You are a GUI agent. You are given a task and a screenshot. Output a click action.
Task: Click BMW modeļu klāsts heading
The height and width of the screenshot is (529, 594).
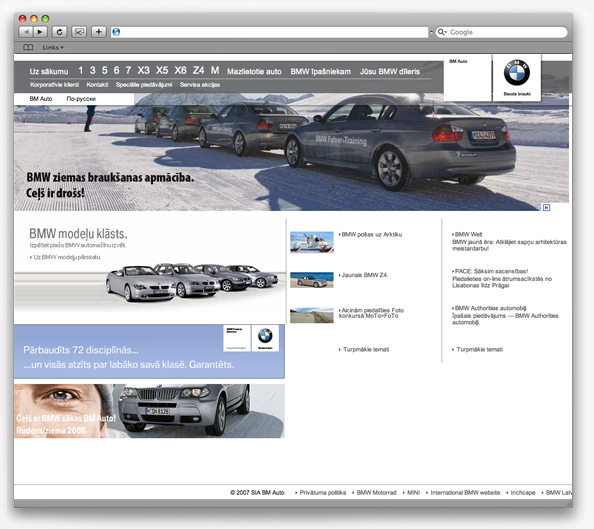78,233
